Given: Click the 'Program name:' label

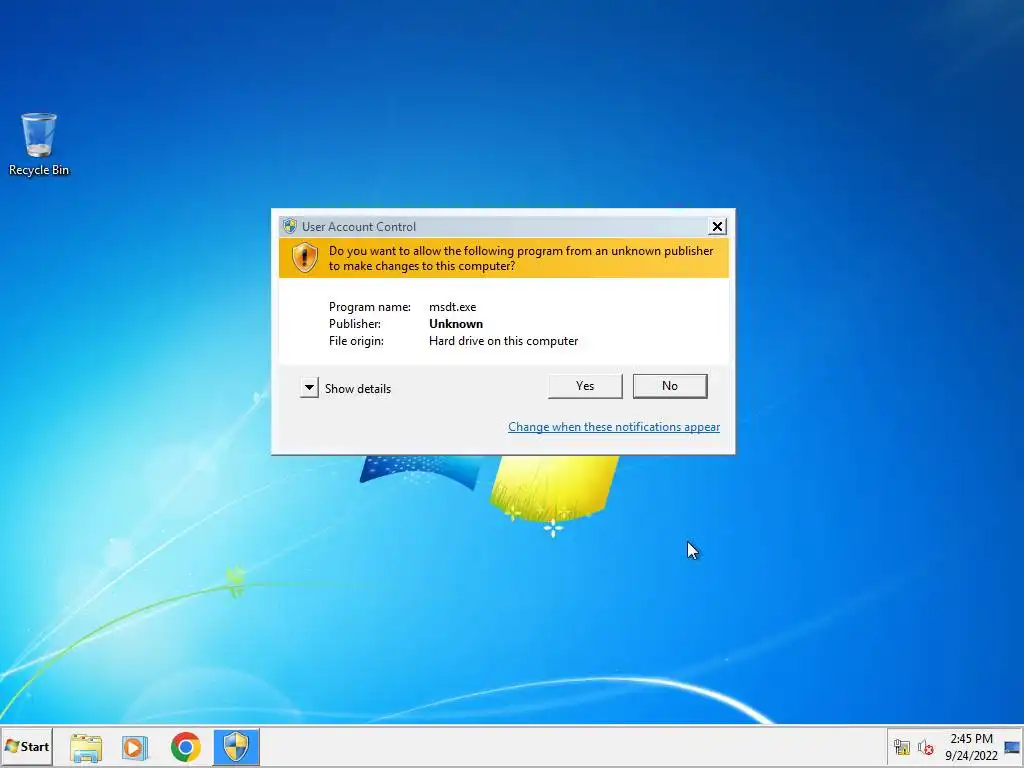Looking at the screenshot, I should (x=370, y=307).
